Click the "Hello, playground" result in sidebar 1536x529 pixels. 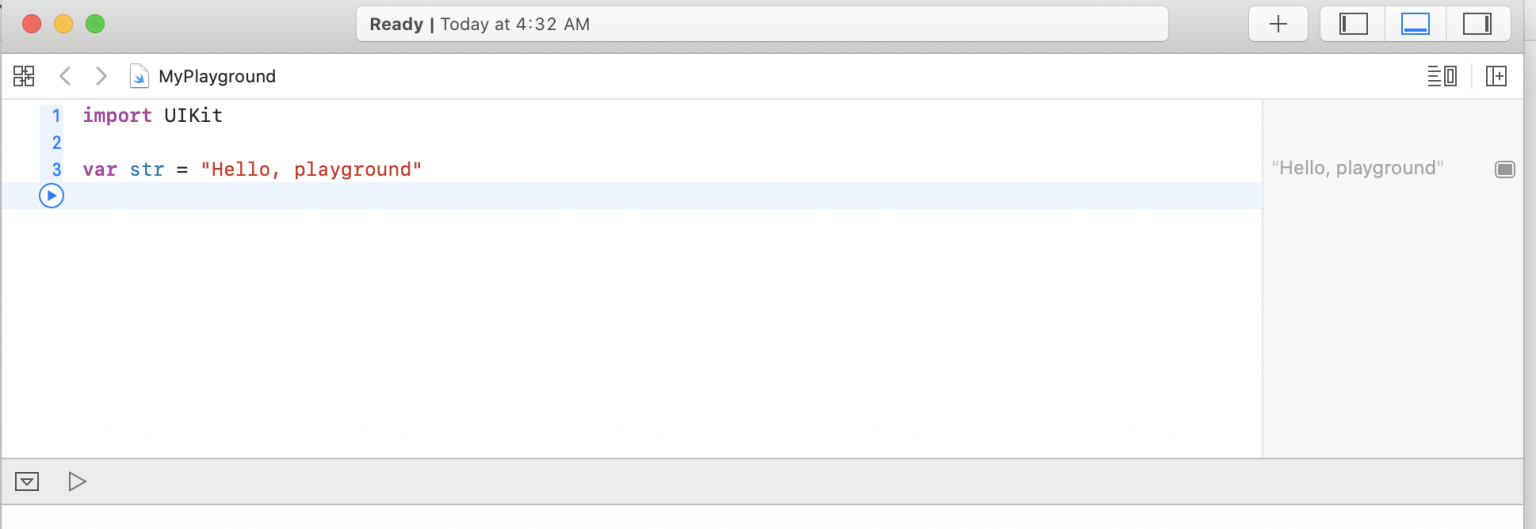pos(1357,169)
